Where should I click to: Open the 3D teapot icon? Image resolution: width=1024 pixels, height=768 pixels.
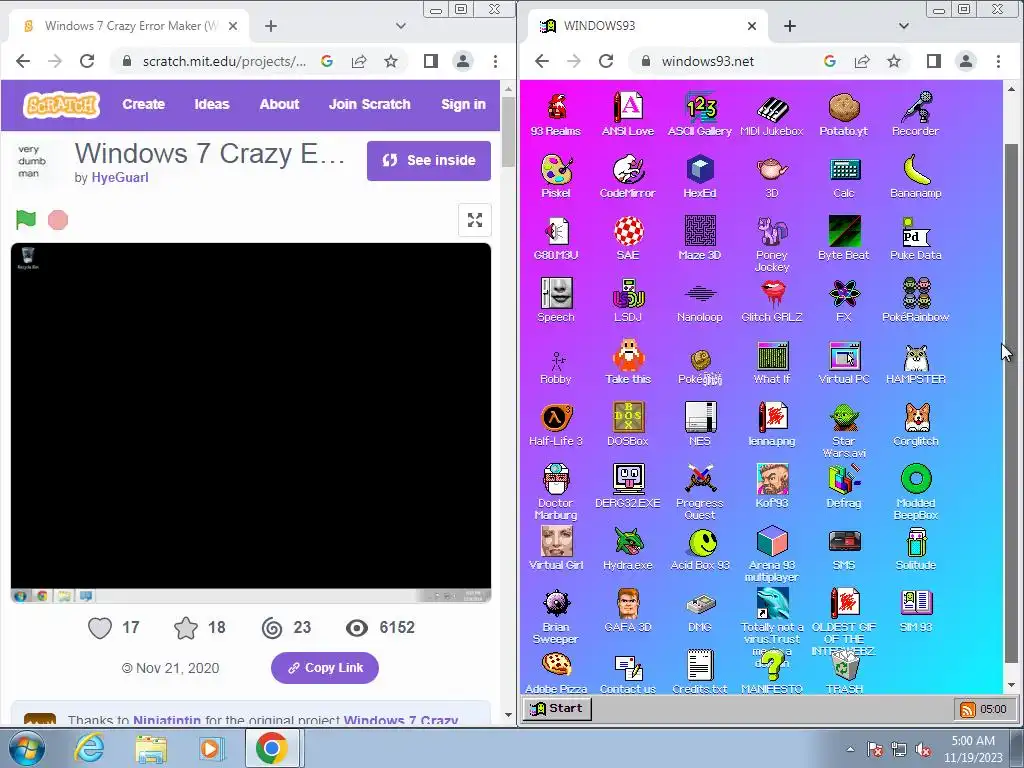pyautogui.click(x=772, y=176)
